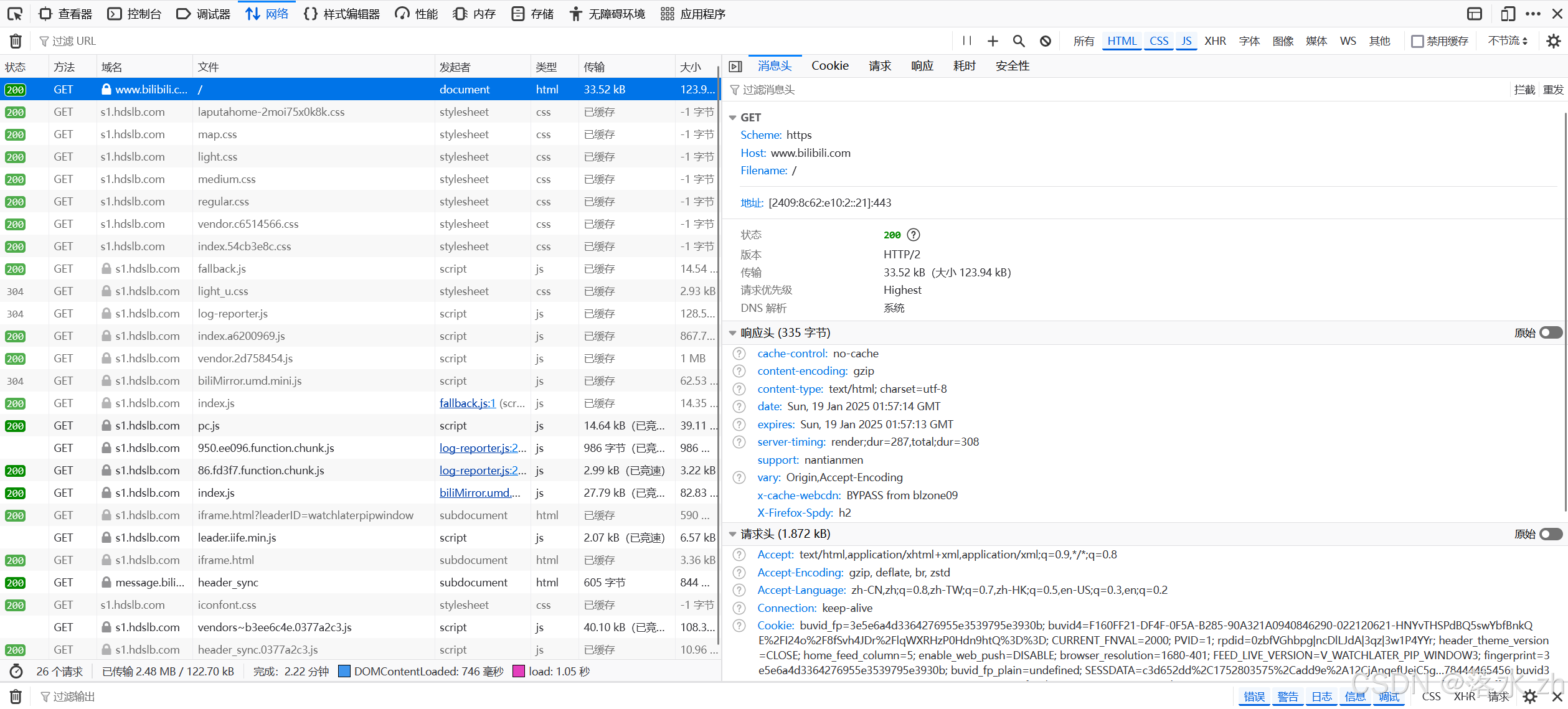
Task: Clear network log with trash icon
Action: 16,41
